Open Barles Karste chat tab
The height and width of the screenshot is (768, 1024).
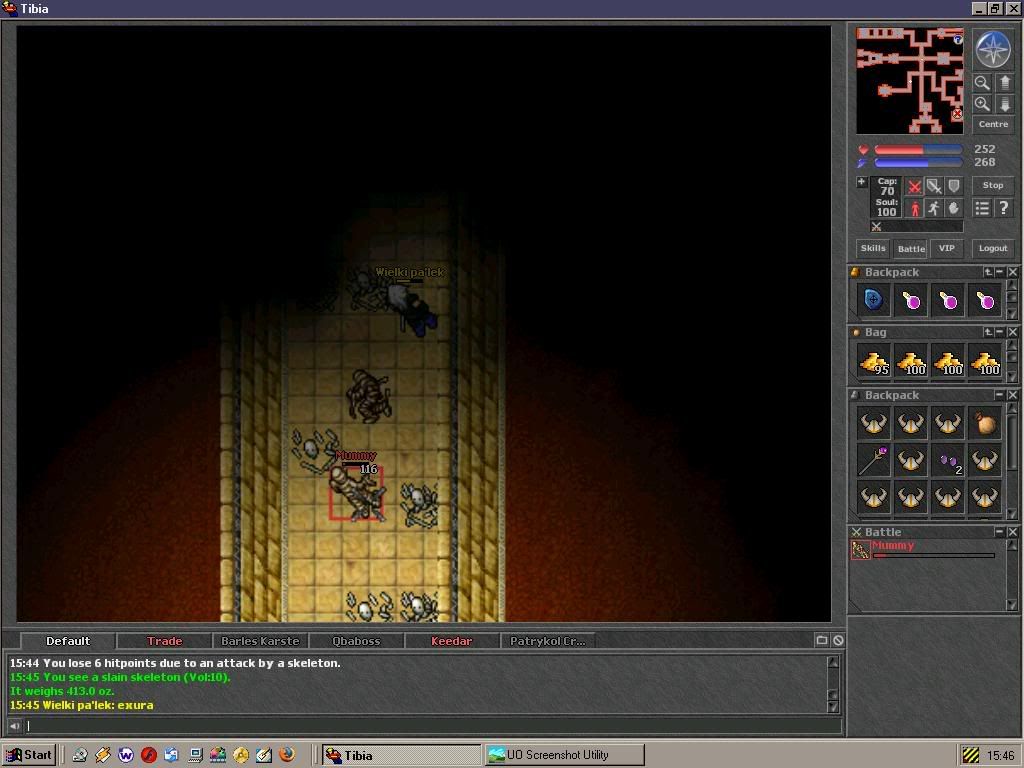click(260, 641)
